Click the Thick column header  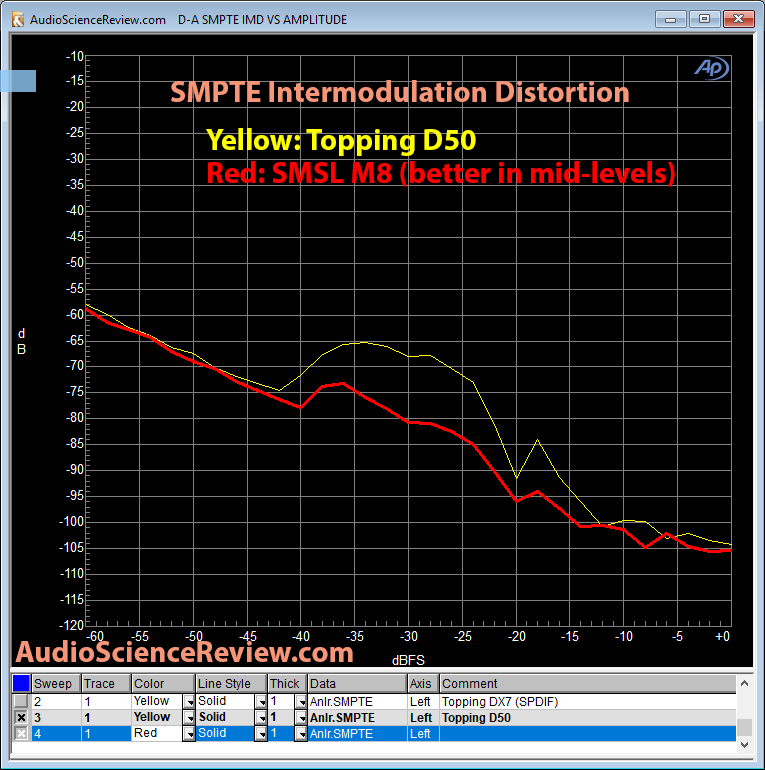pyautogui.click(x=288, y=684)
